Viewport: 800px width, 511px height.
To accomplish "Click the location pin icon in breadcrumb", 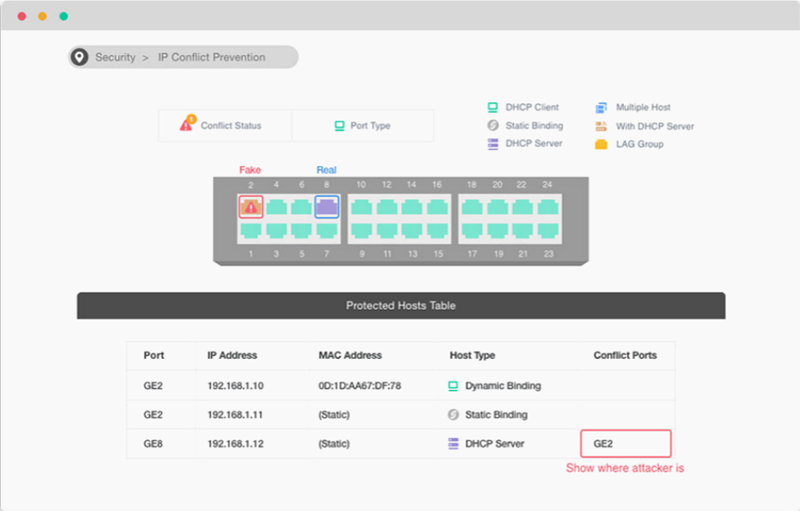I will pyautogui.click(x=79, y=57).
